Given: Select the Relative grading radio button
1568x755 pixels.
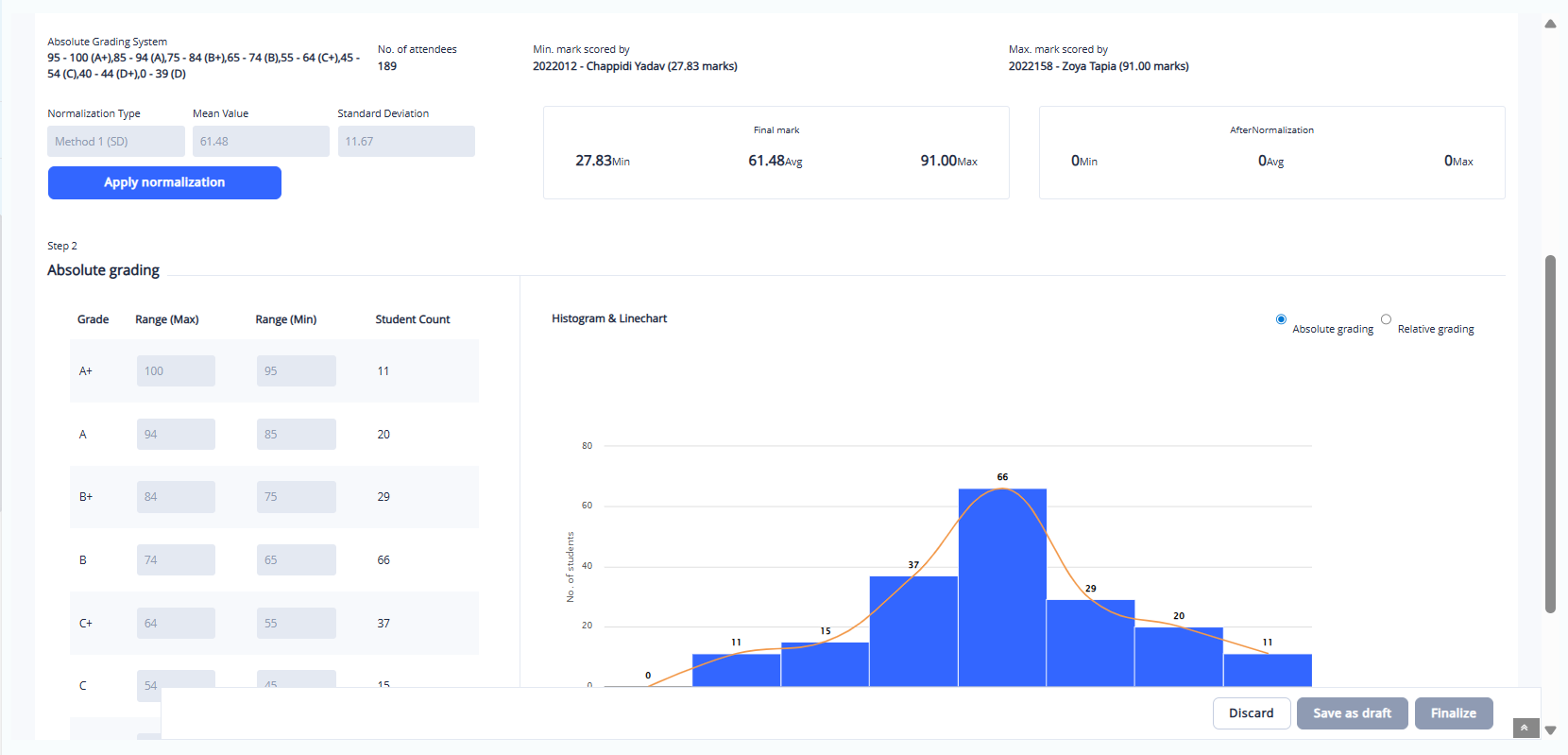Looking at the screenshot, I should coord(1386,319).
